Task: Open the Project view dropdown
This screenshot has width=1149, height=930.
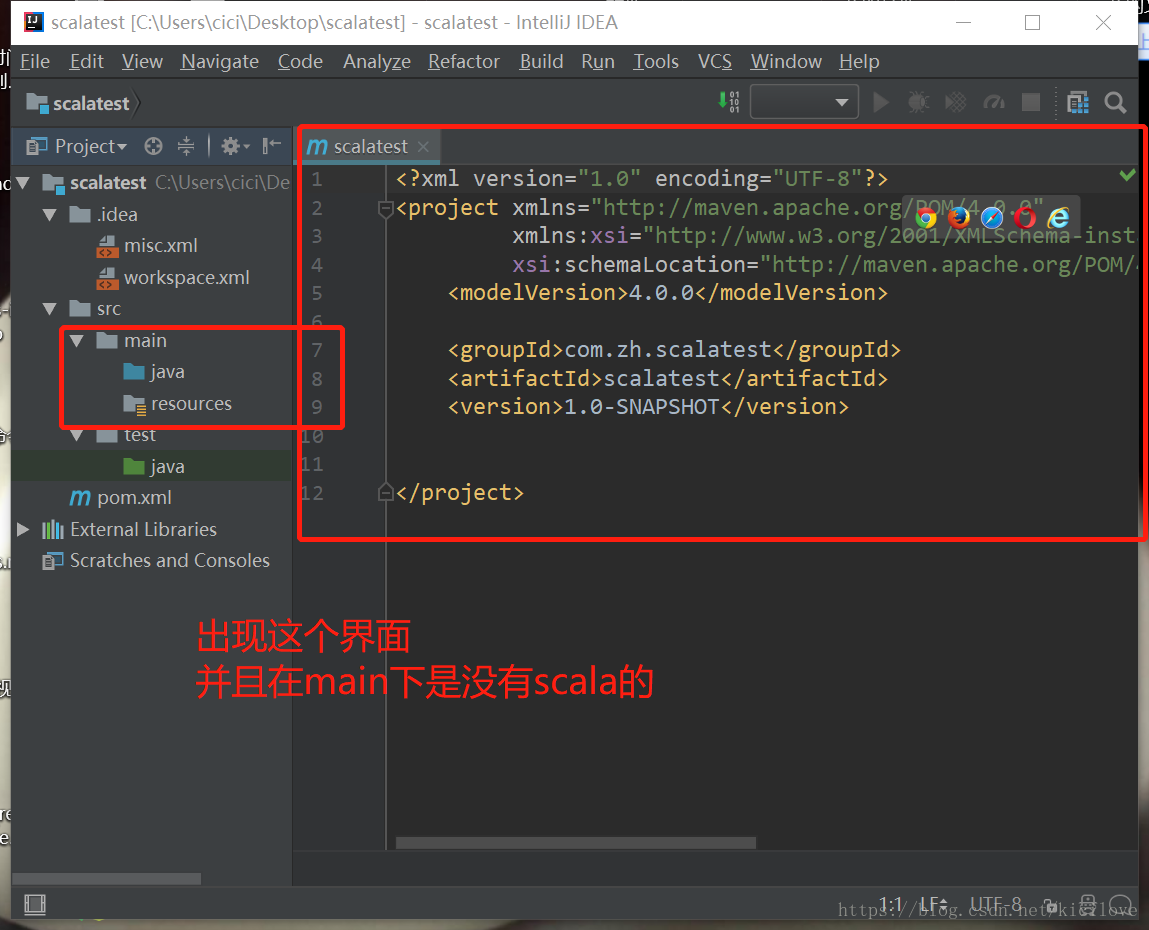Action: pyautogui.click(x=77, y=147)
